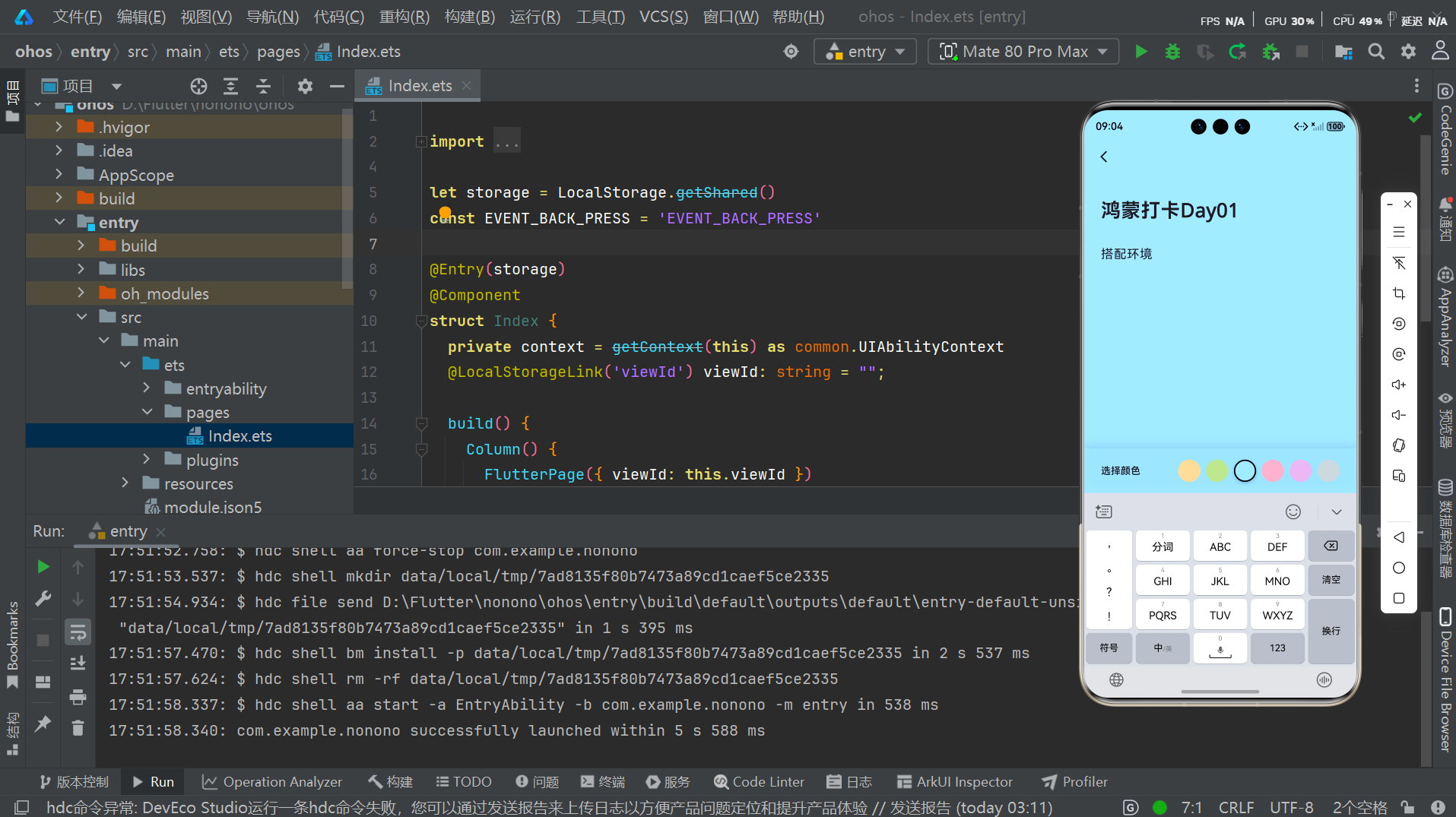Image resolution: width=1456 pixels, height=817 pixels.
Task: Open the ArkUI Inspector tool tab
Action: pyautogui.click(x=955, y=782)
